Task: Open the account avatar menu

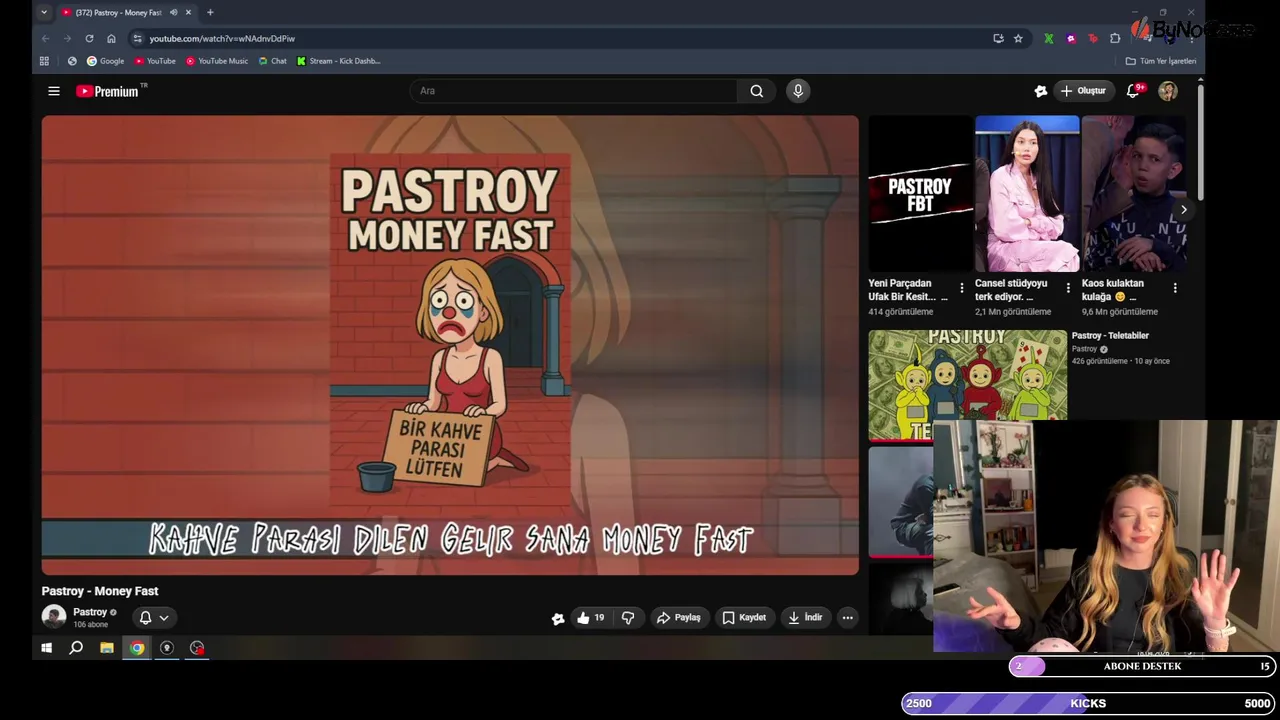Action: coord(1168,91)
